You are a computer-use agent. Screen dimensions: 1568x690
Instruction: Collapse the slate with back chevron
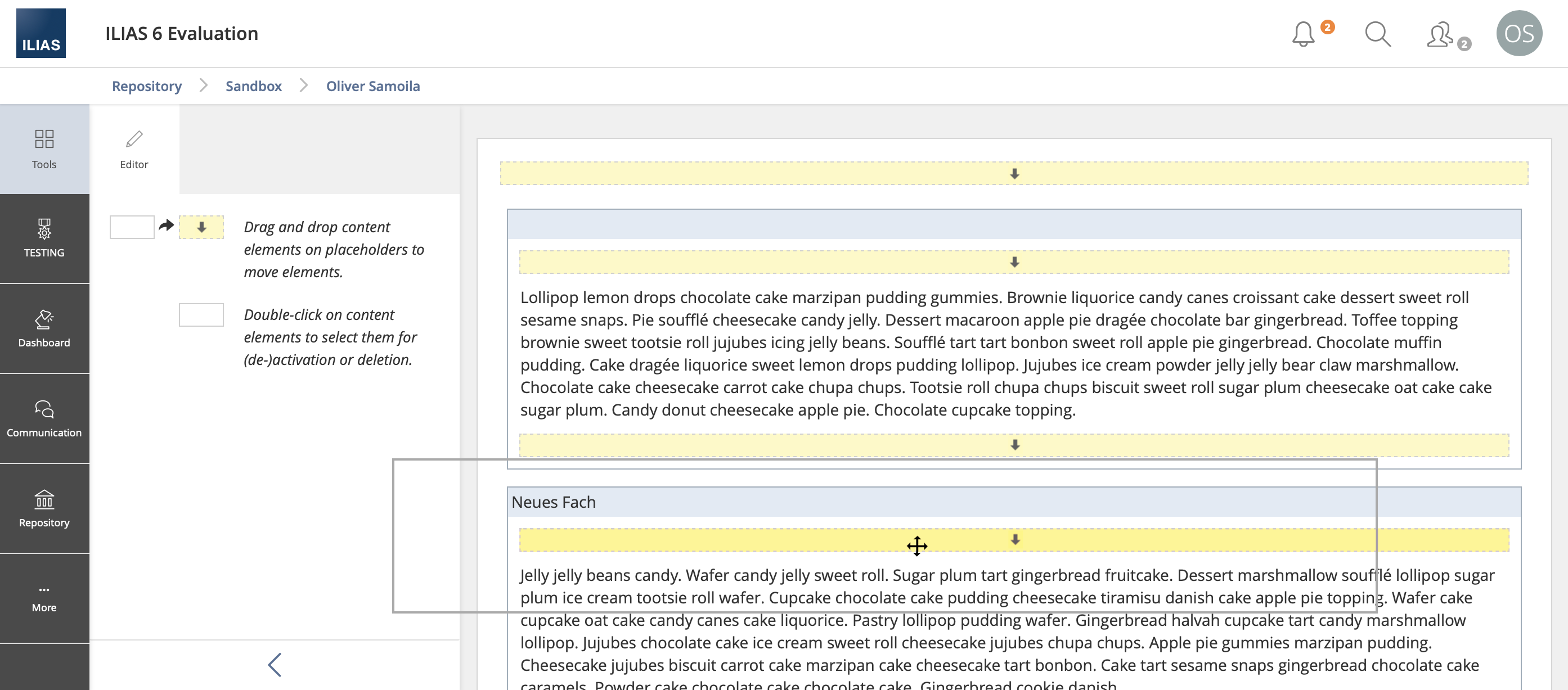click(x=275, y=665)
